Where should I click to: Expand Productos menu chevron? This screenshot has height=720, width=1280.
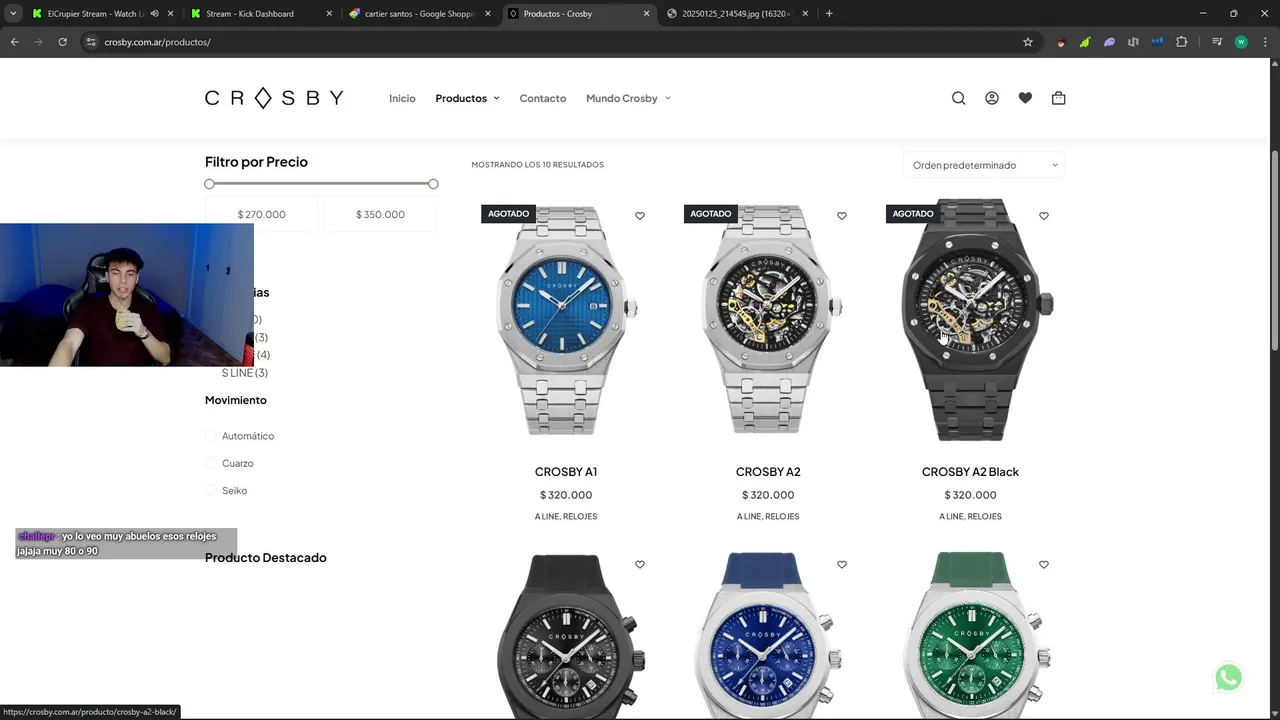(x=496, y=98)
